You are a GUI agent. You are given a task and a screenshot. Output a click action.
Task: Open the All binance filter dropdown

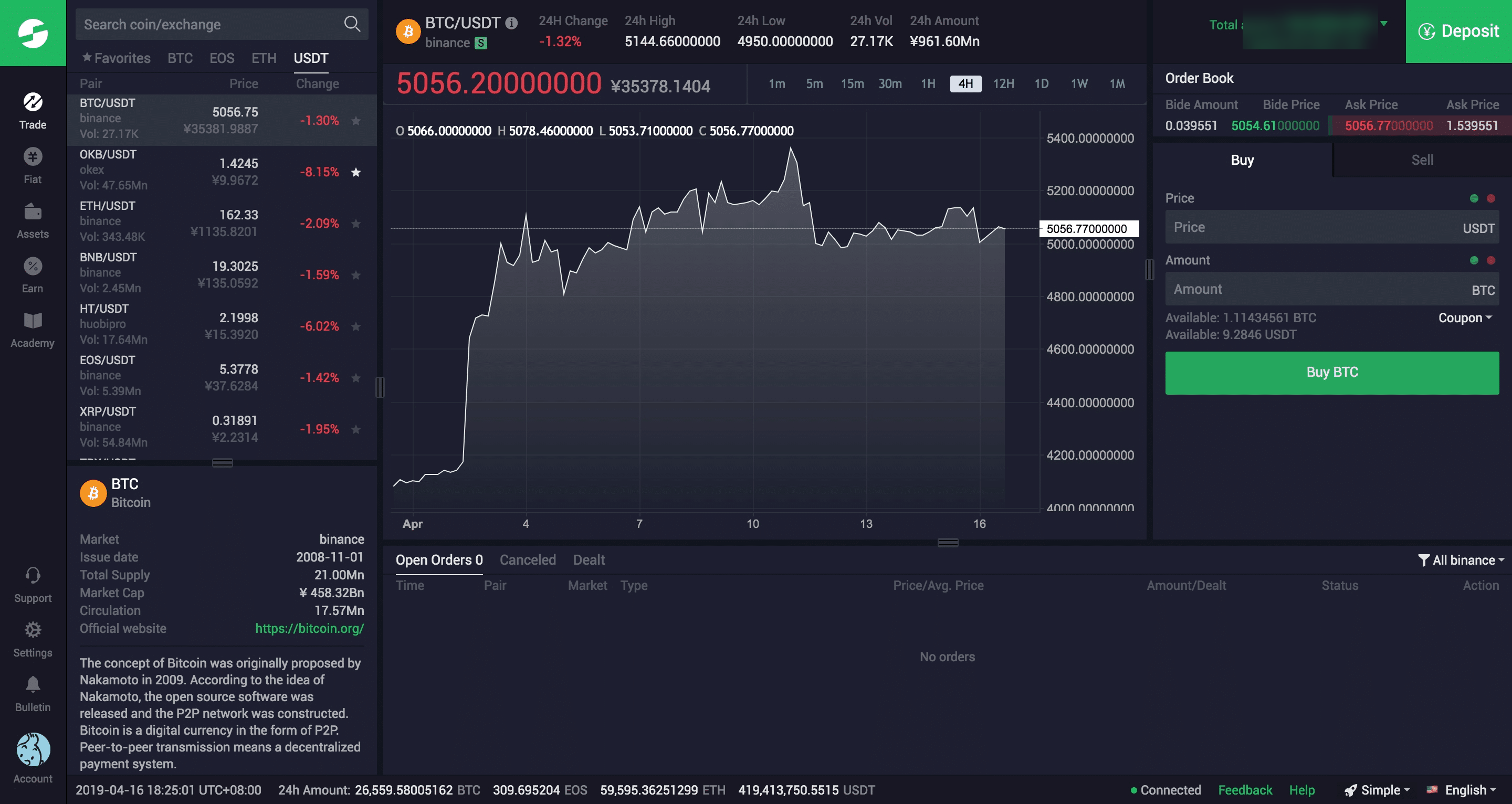click(1461, 560)
